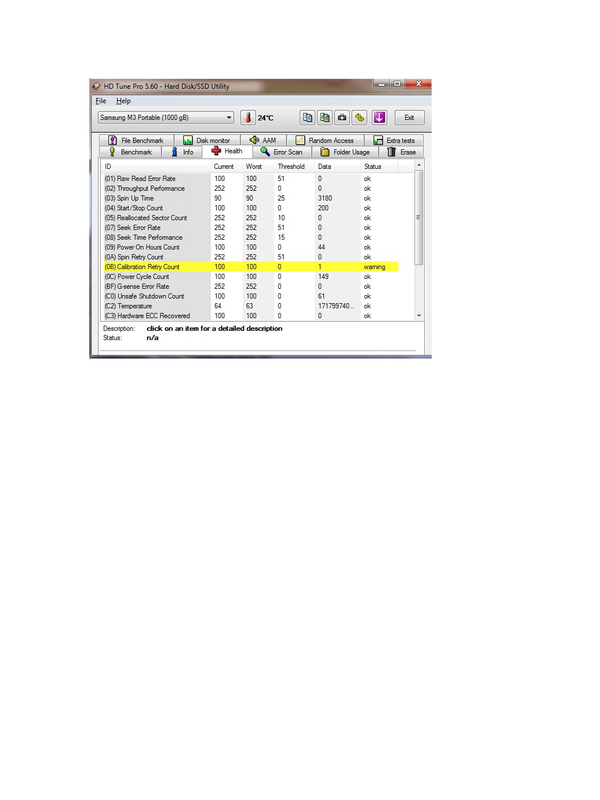This screenshot has width=600, height=800.
Task: Click the thermometer temperature icon button
Action: (x=248, y=117)
